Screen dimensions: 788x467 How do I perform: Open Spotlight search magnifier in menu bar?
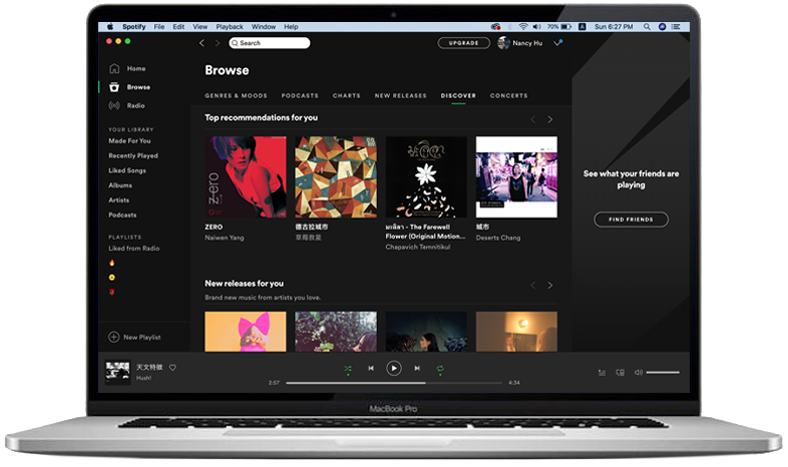point(647,27)
